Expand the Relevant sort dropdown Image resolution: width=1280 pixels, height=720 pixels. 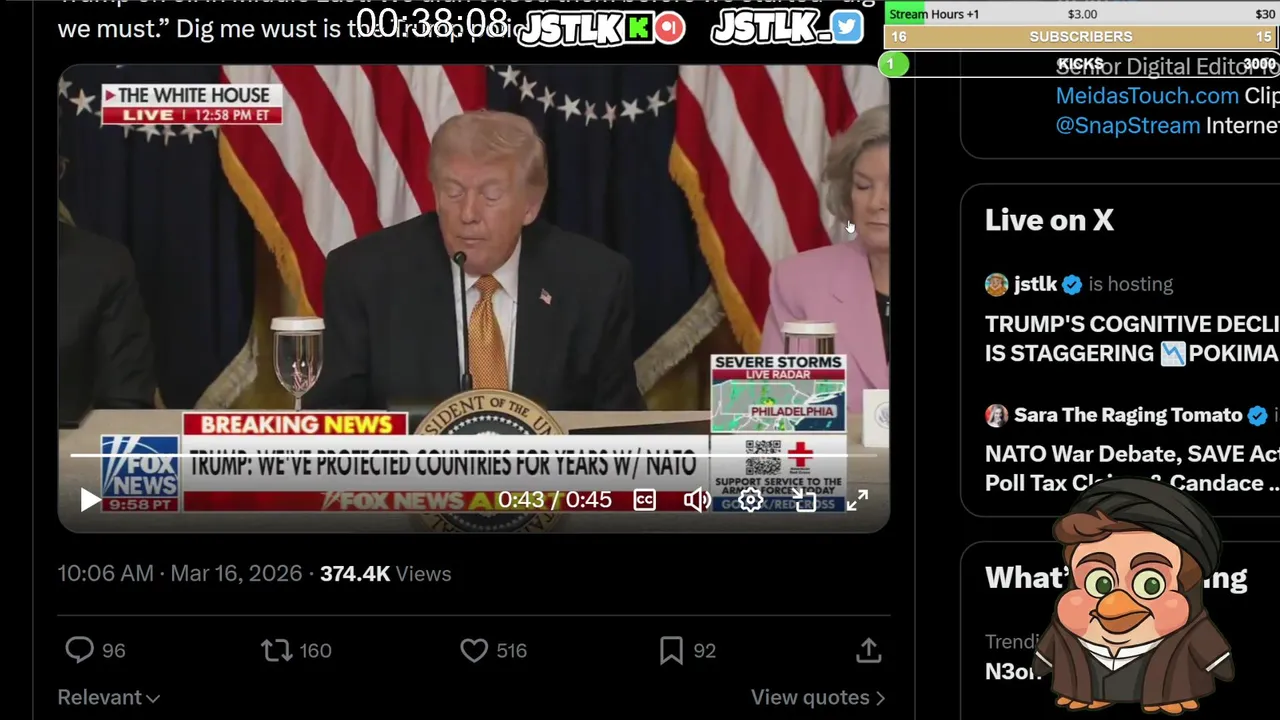pos(108,697)
